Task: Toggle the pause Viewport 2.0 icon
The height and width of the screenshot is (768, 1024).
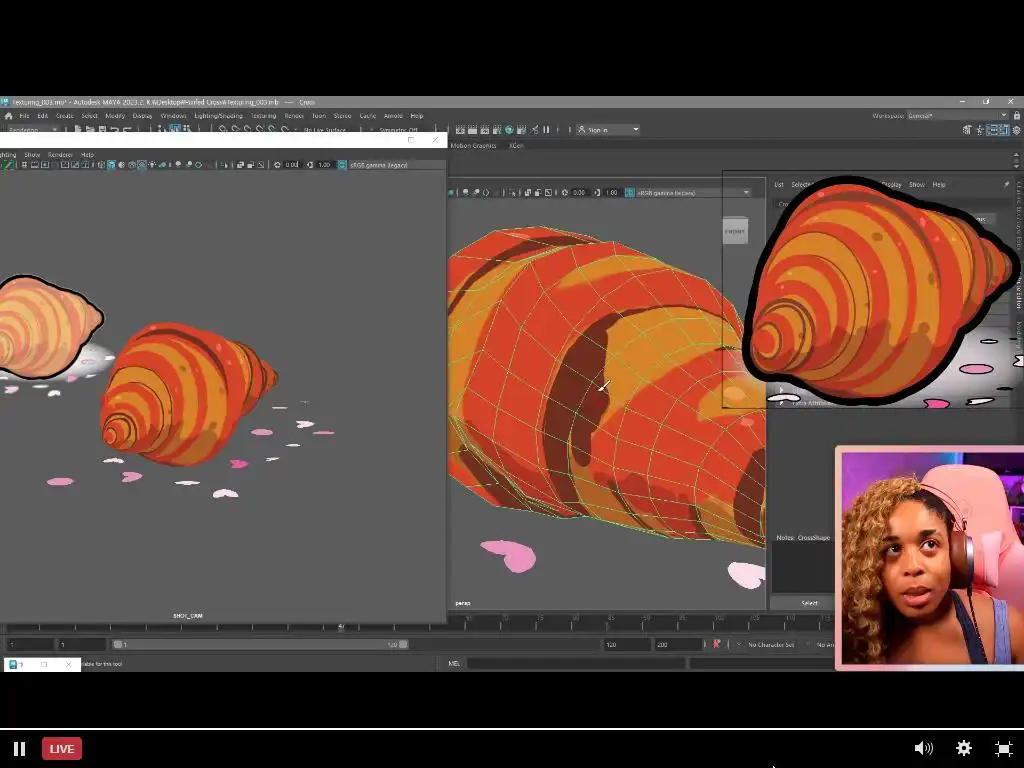Action: (x=546, y=130)
